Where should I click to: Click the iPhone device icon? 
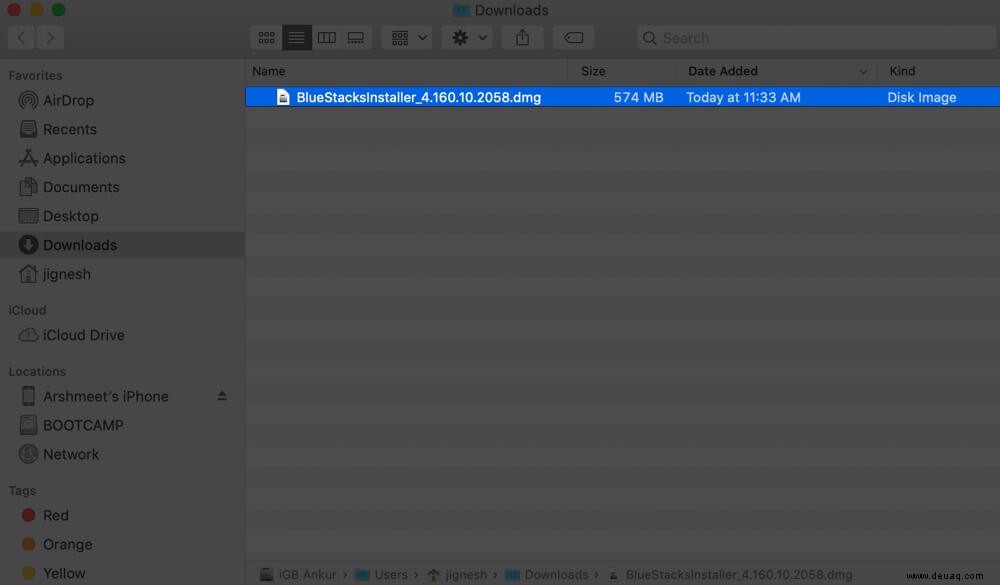(x=28, y=396)
